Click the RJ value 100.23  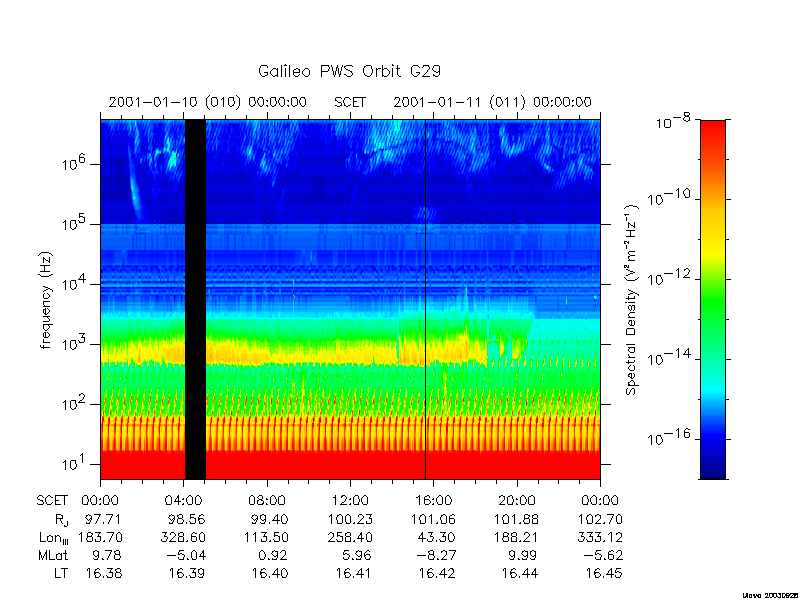coord(350,519)
